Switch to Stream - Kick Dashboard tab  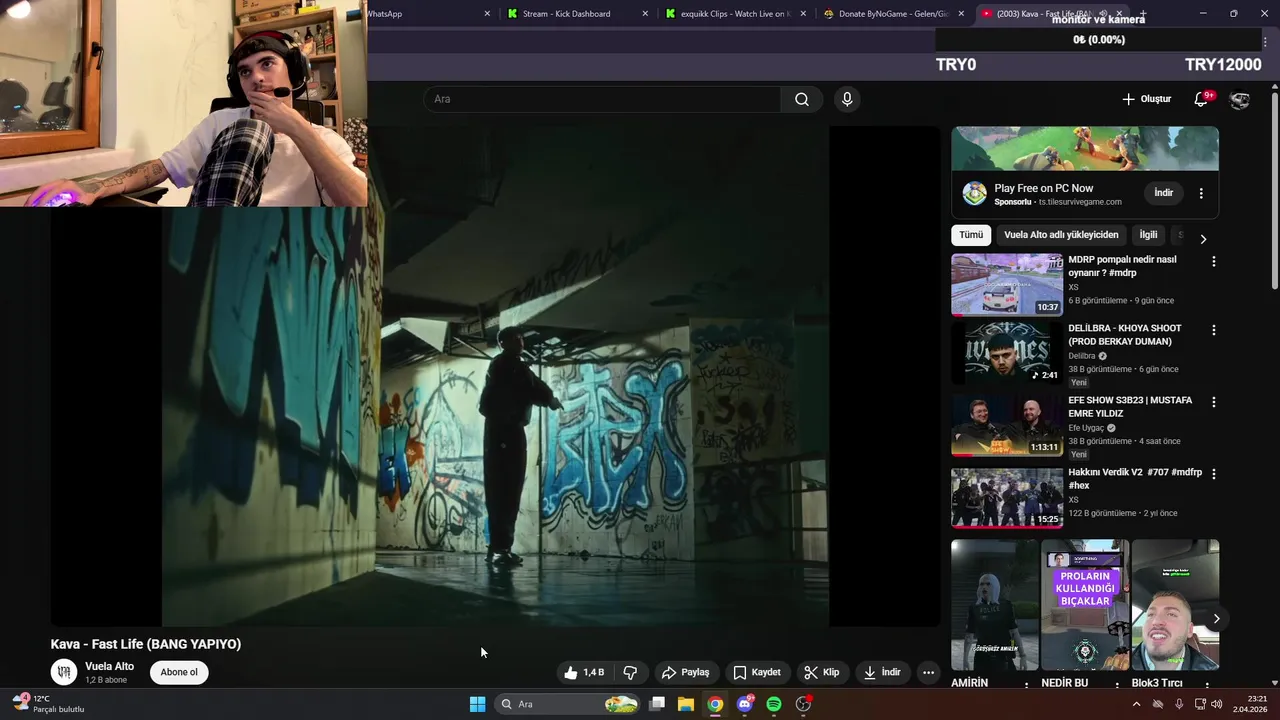pyautogui.click(x=576, y=14)
